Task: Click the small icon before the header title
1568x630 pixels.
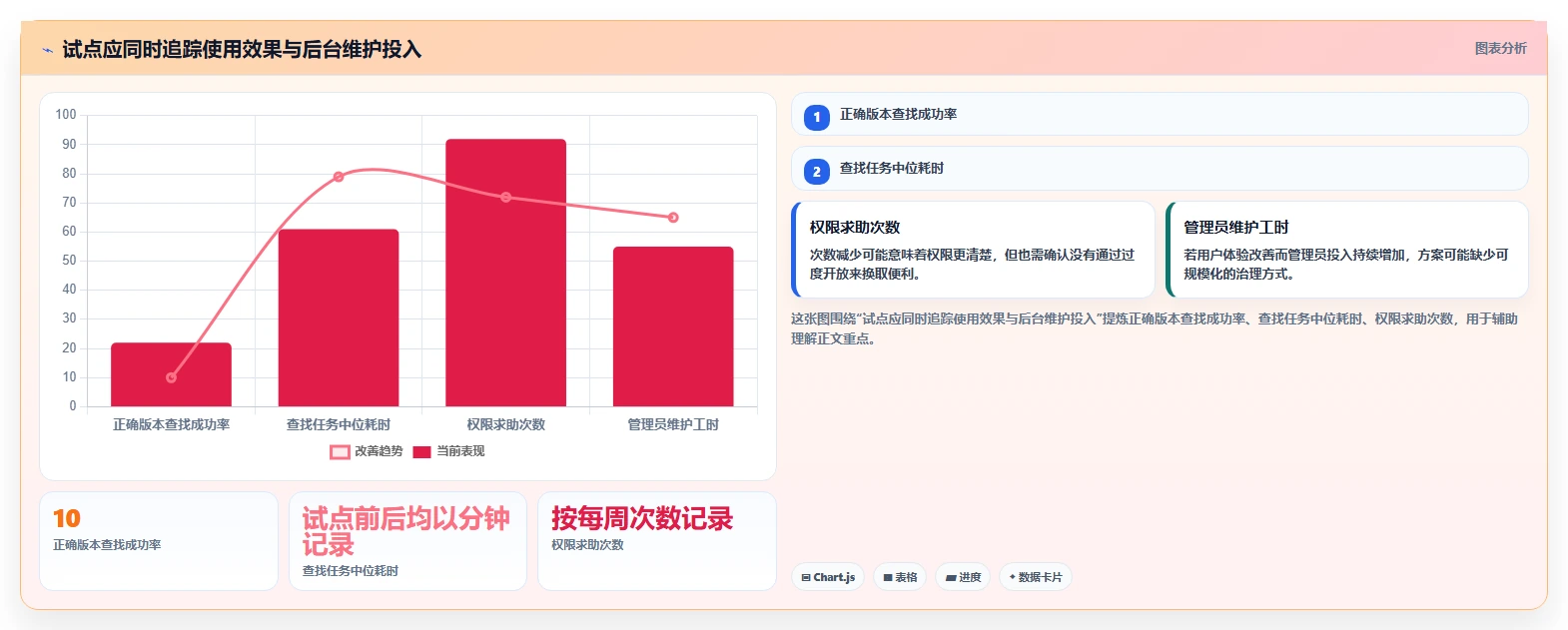Action: 47,50
